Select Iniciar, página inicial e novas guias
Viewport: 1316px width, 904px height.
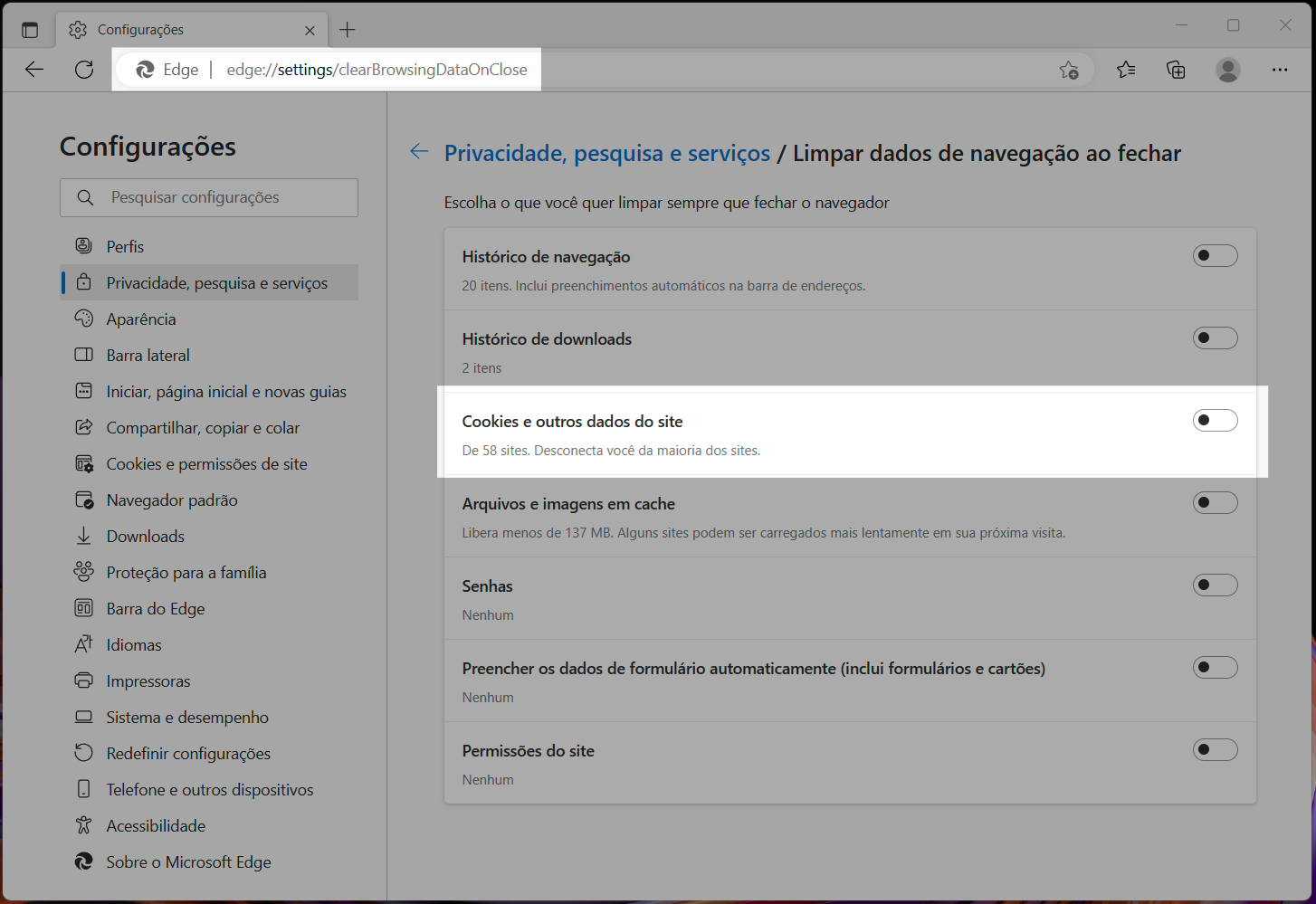[x=209, y=391]
